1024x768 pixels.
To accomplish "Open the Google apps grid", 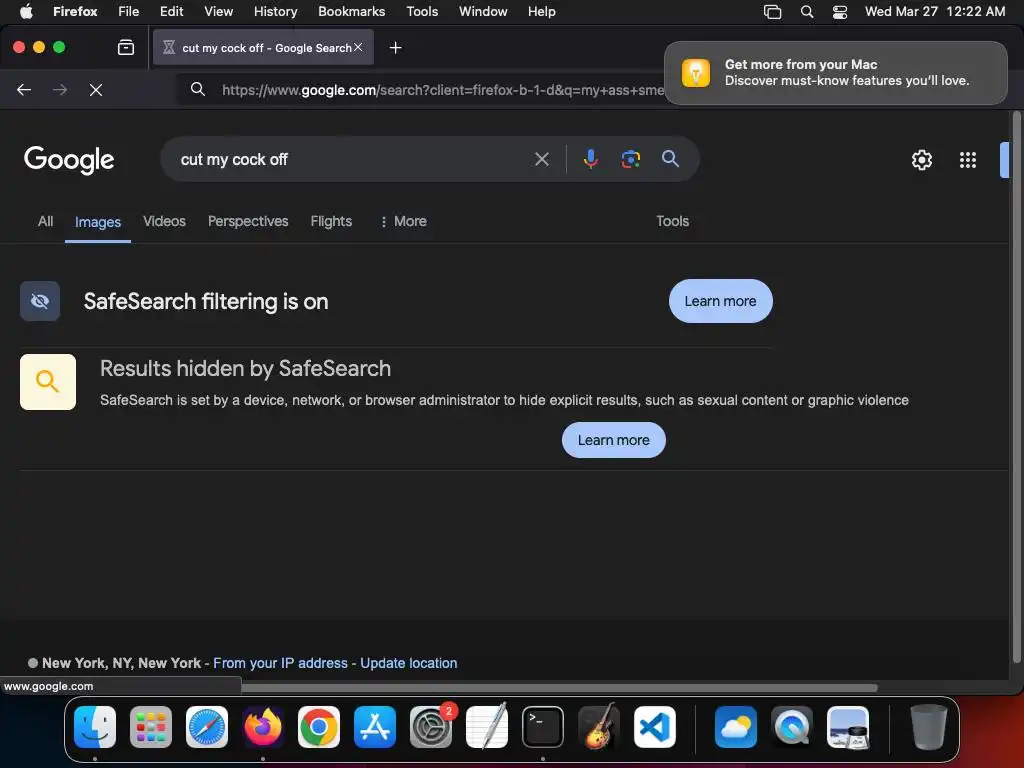I will pyautogui.click(x=967, y=160).
